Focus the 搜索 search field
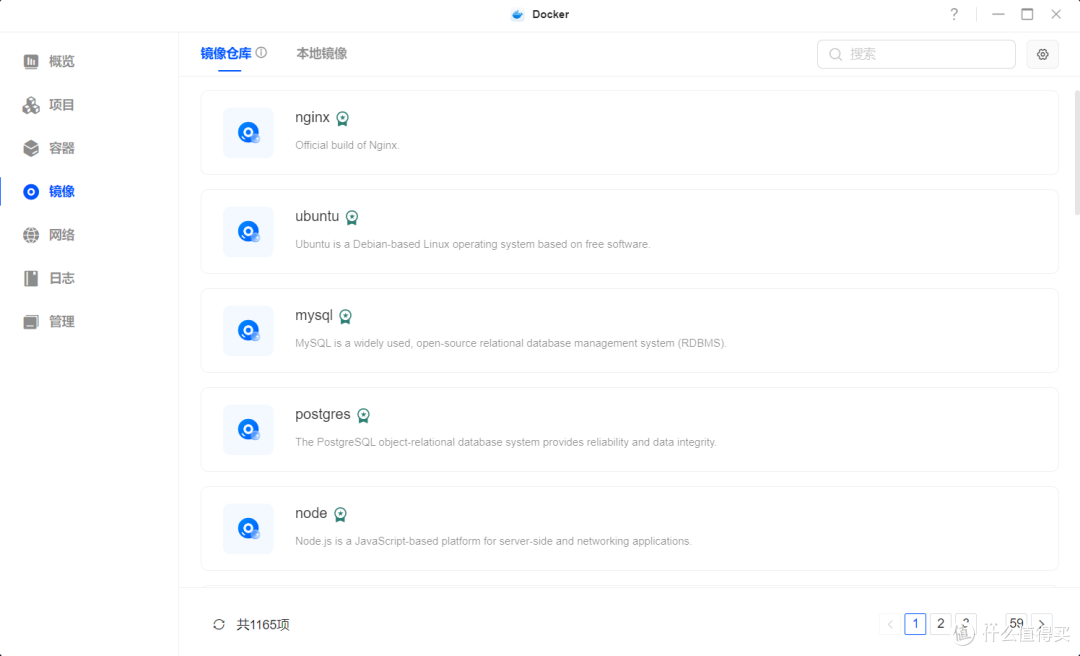 [916, 54]
